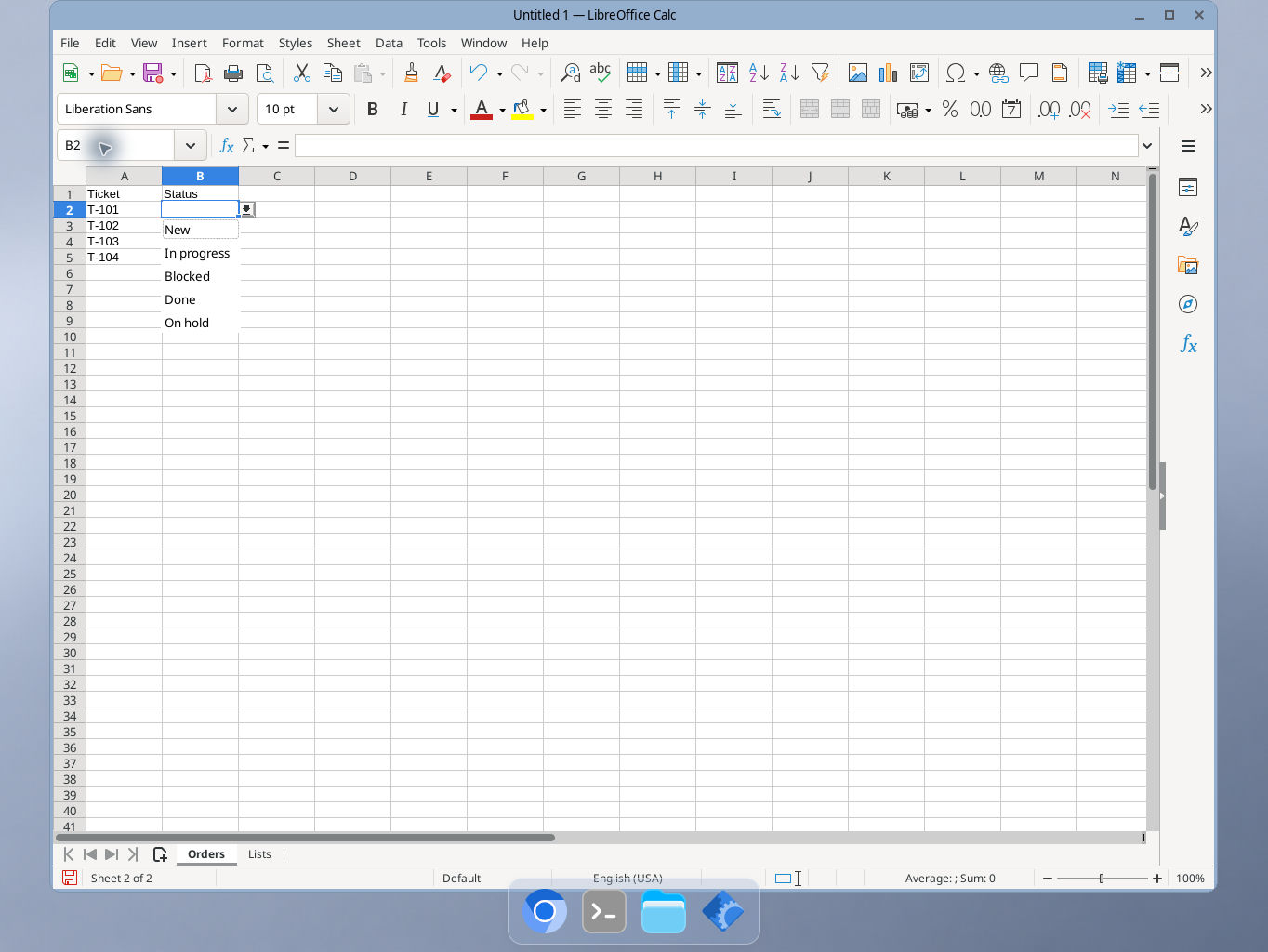Image resolution: width=1268 pixels, height=952 pixels.
Task: Toggle Bold formatting
Action: 373,110
